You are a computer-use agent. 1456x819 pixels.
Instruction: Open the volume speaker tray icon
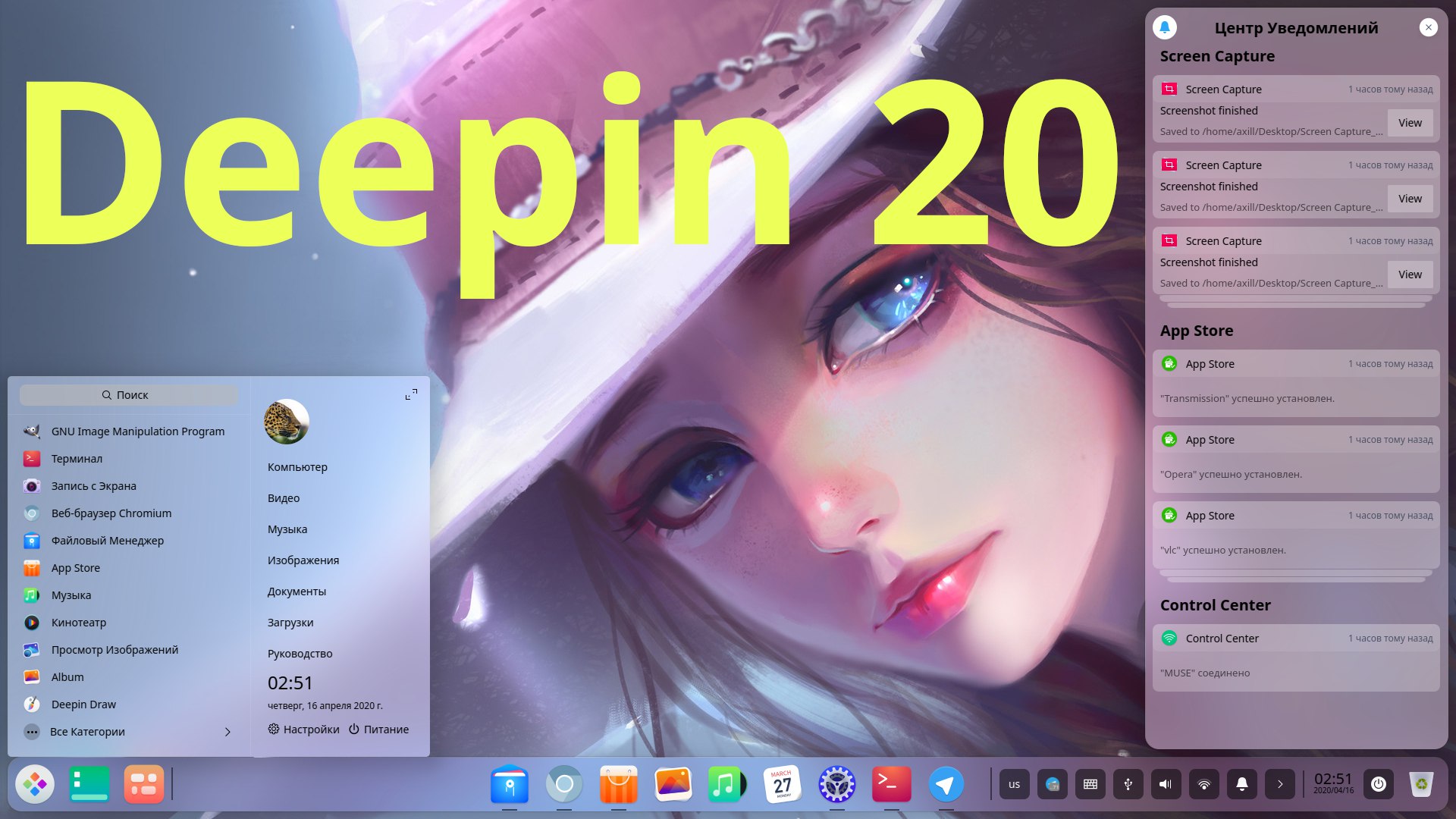1166,784
